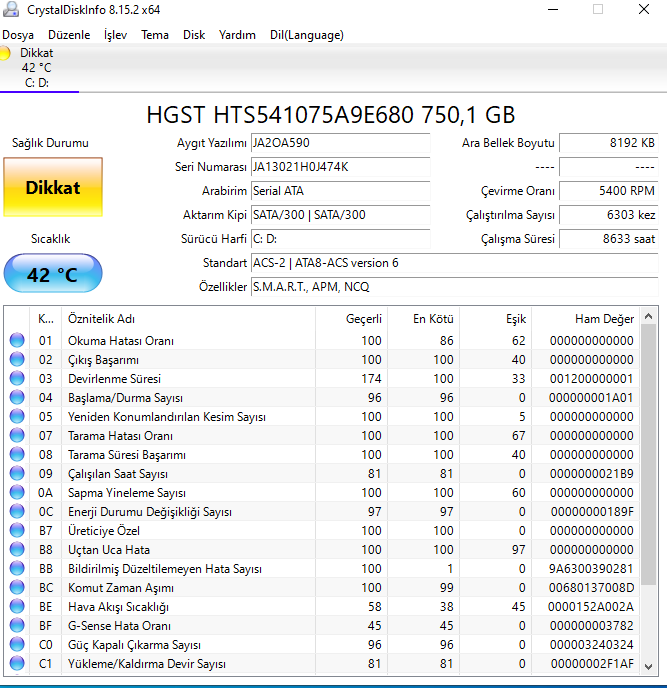Click the scroll down arrow in attribute list
The image size is (667, 688).
(x=650, y=667)
